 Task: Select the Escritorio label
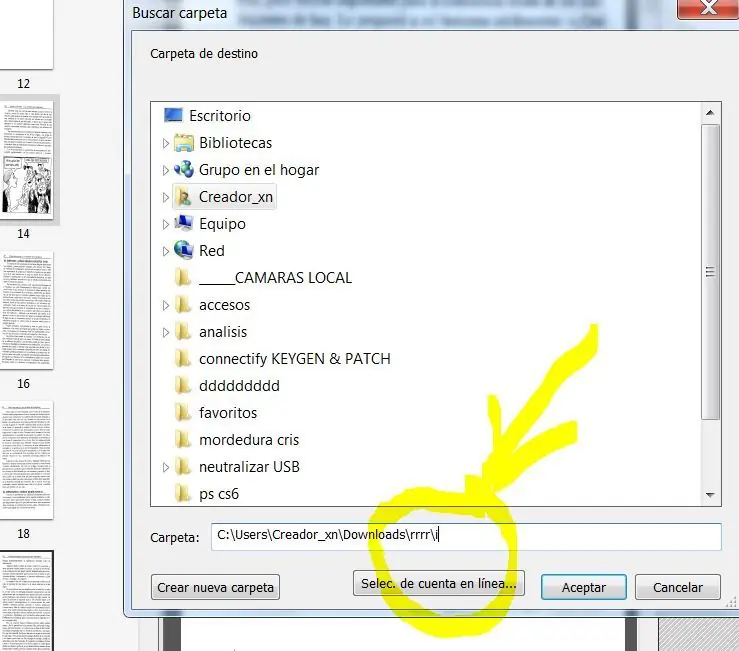220,116
